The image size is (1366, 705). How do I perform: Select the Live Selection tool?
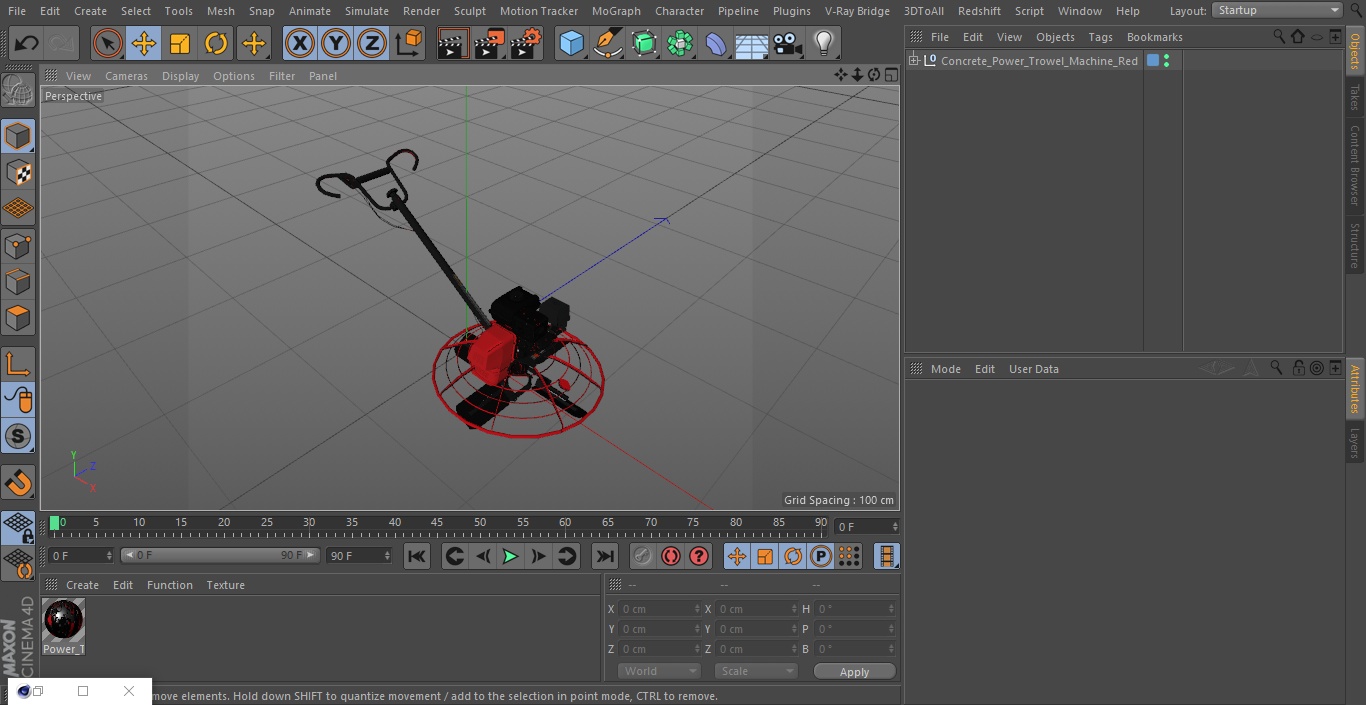coord(108,43)
